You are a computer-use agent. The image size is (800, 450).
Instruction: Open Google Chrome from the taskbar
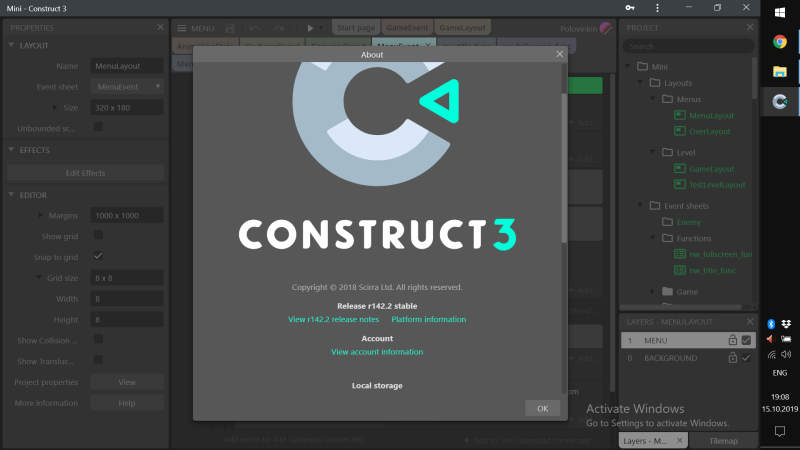780,41
